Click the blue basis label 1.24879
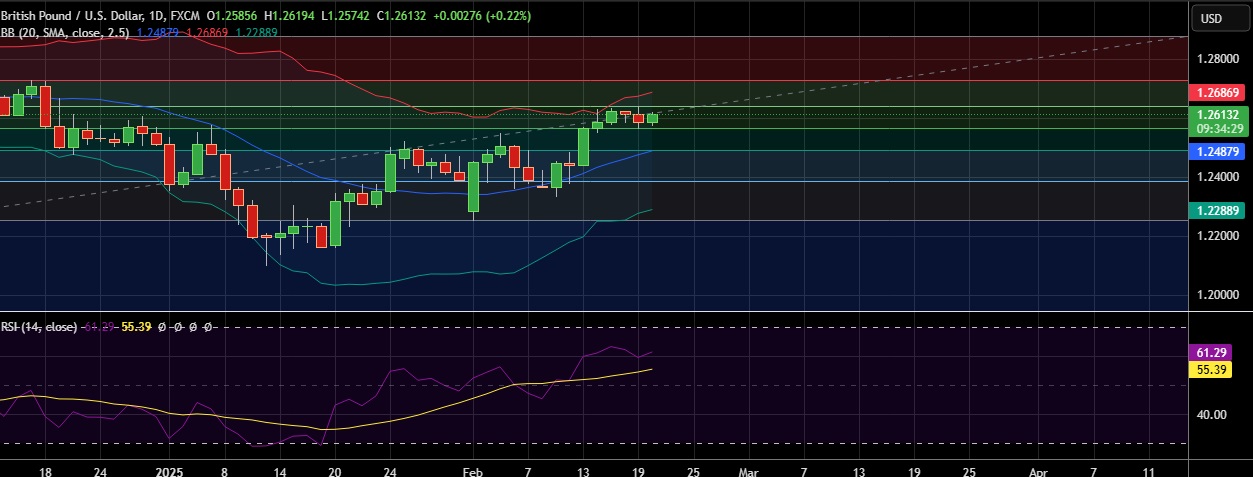 pyautogui.click(x=1217, y=151)
